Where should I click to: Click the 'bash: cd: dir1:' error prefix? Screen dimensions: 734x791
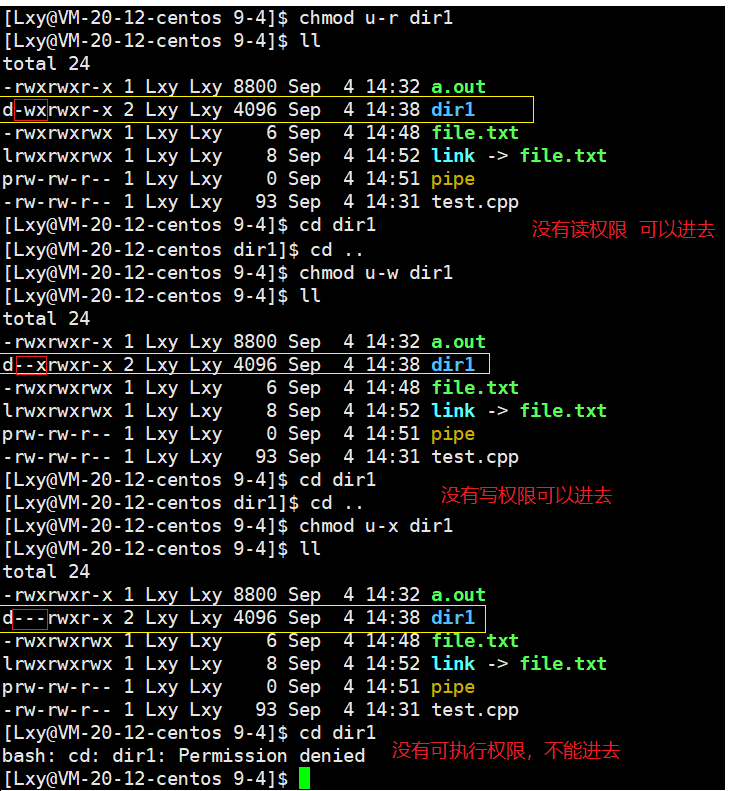pyautogui.click(x=85, y=756)
